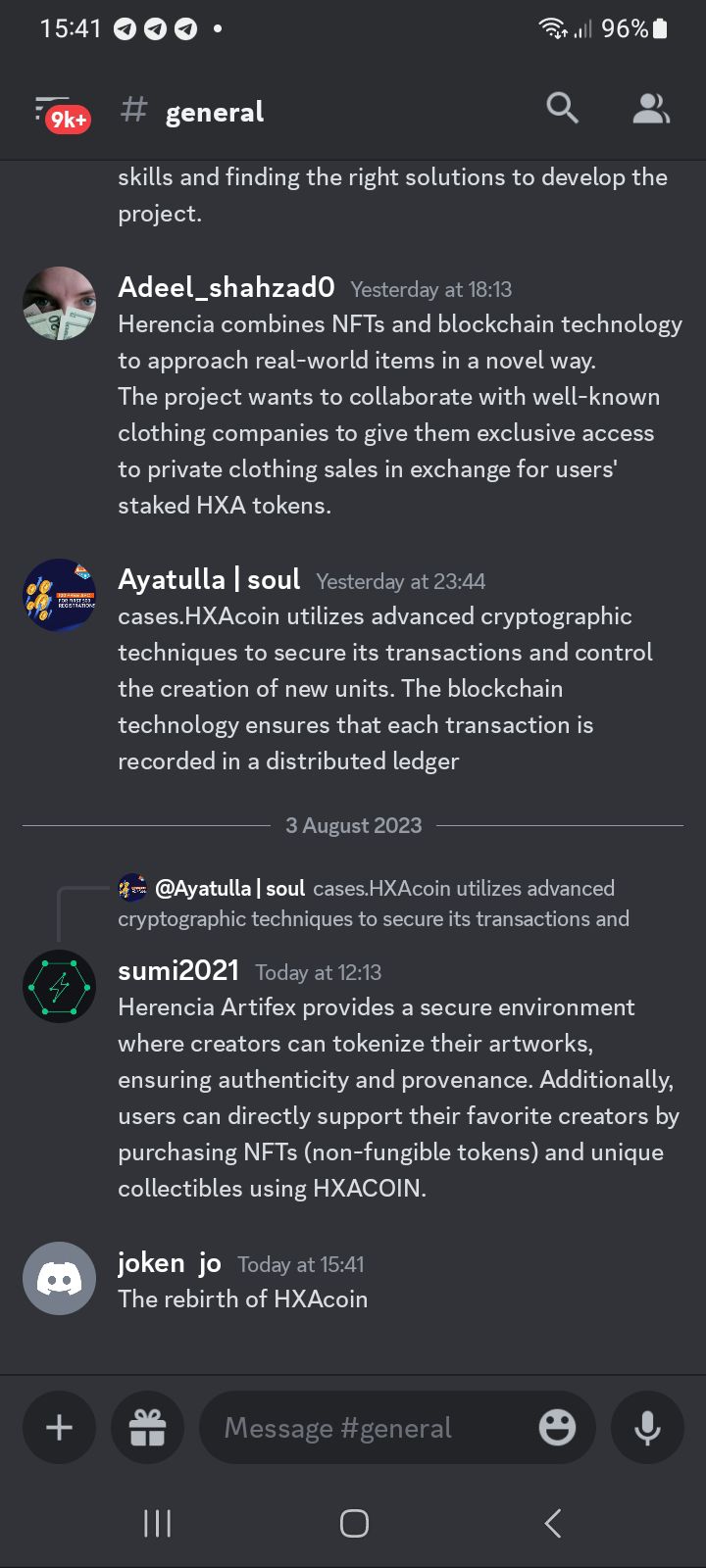Tap the microphone voice message icon

point(647,1427)
